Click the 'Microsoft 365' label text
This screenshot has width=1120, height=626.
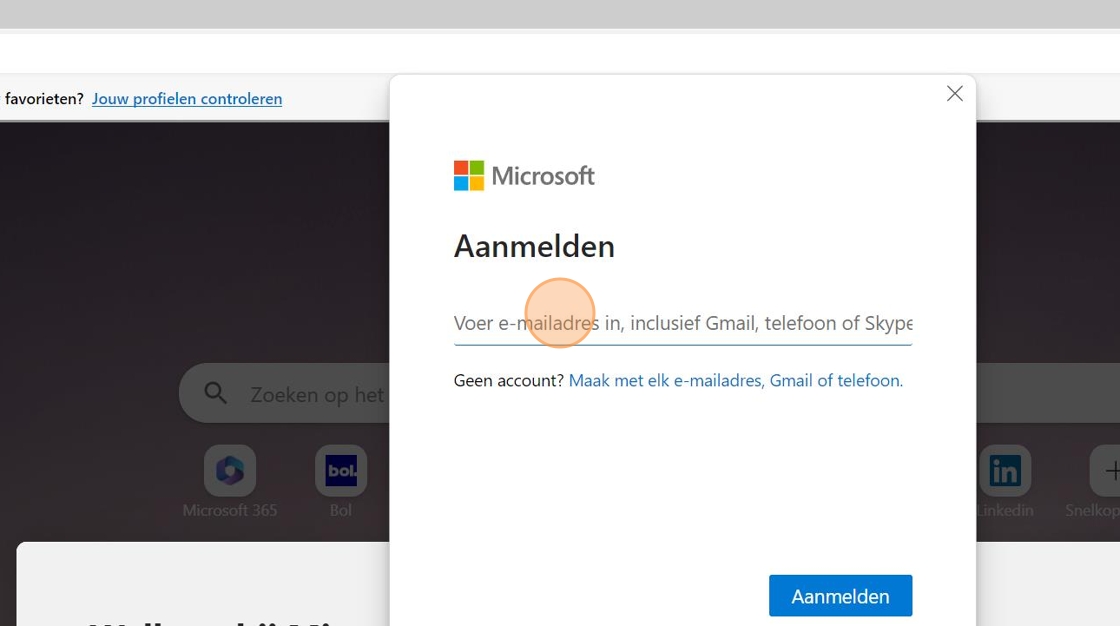click(230, 510)
